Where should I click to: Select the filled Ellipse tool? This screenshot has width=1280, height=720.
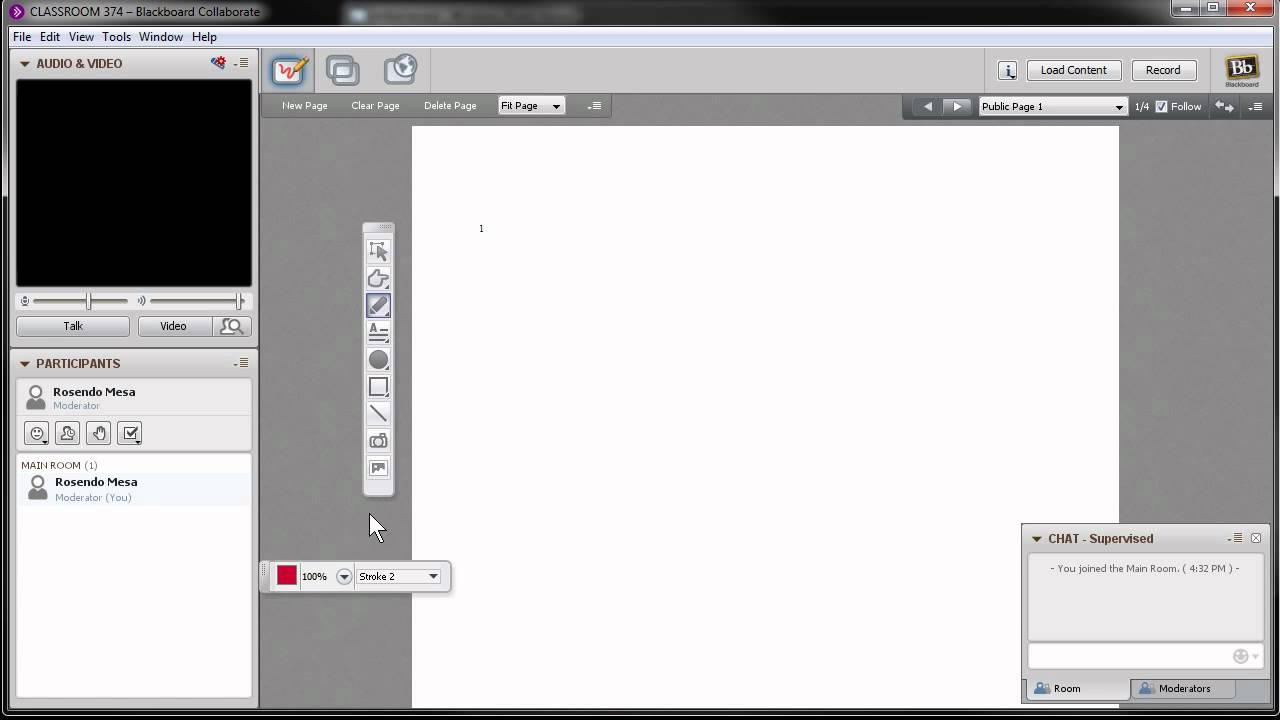(x=378, y=359)
